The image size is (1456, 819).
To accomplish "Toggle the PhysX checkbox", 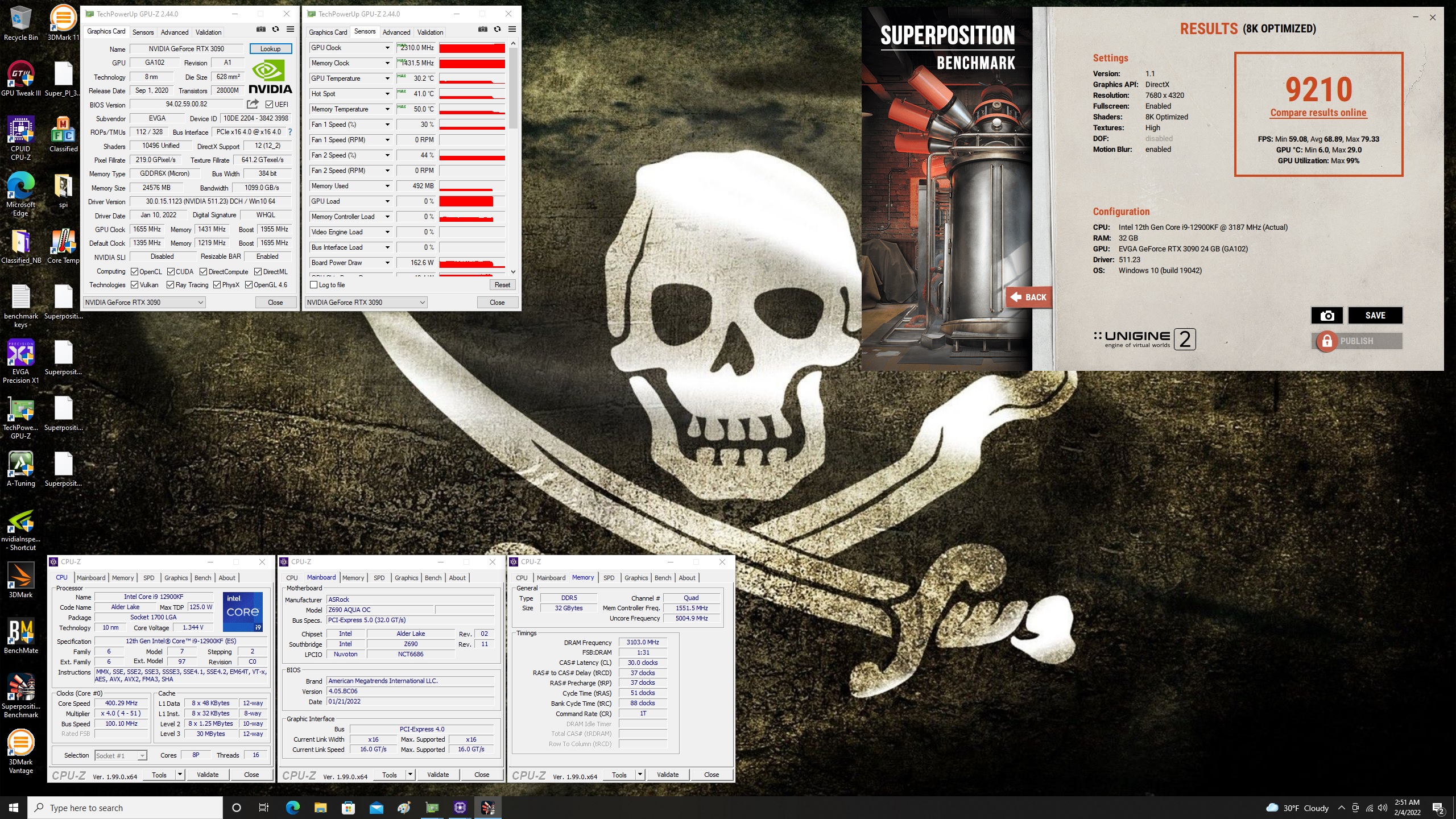I will point(217,285).
